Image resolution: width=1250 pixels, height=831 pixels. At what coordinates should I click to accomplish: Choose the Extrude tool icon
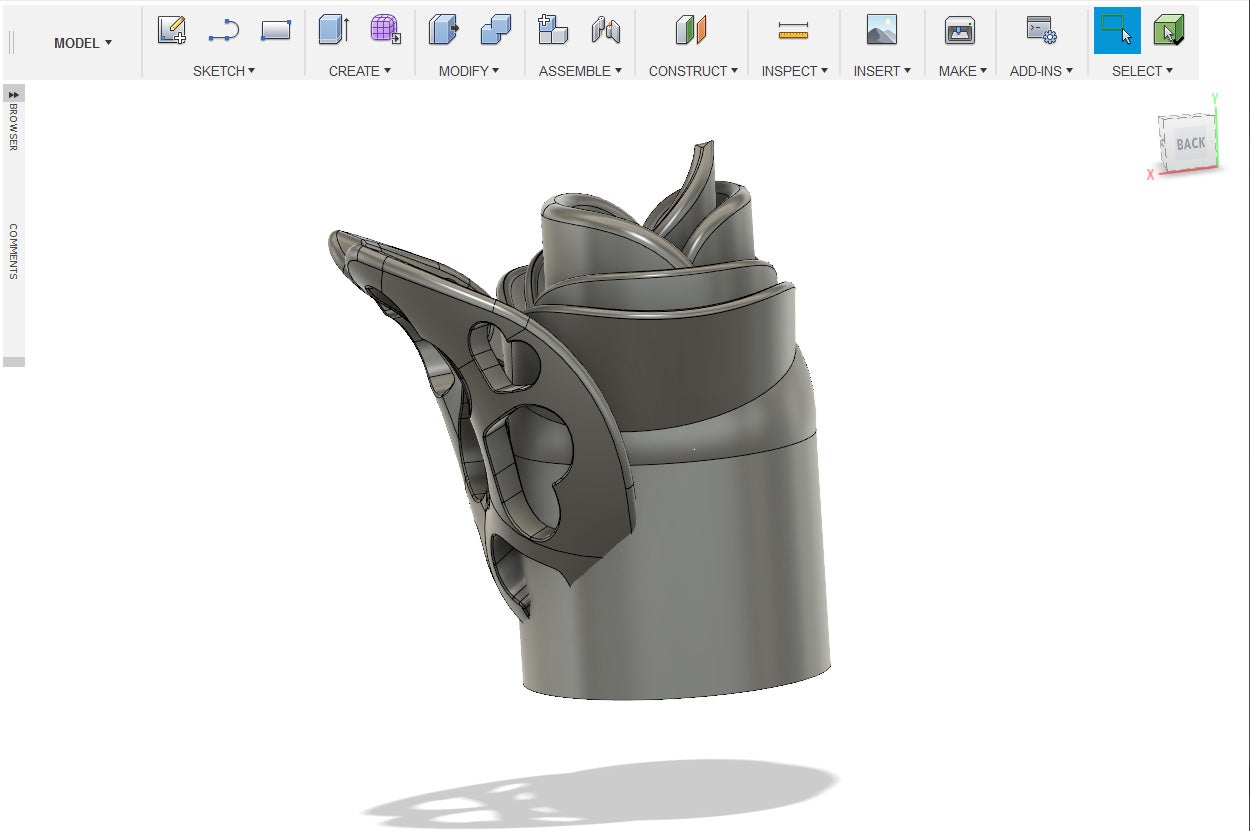point(333,31)
